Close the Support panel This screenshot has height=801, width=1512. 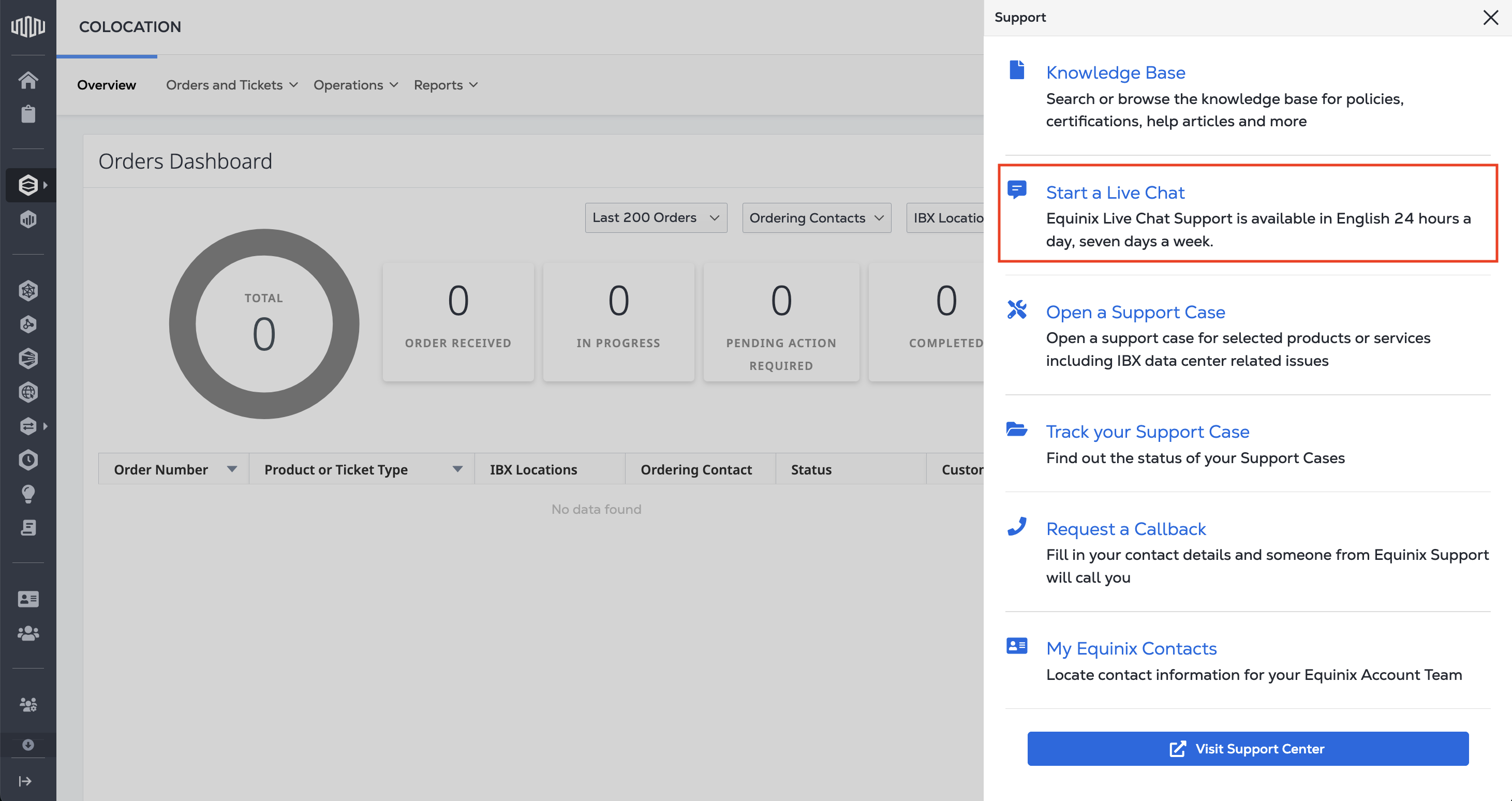pos(1490,18)
